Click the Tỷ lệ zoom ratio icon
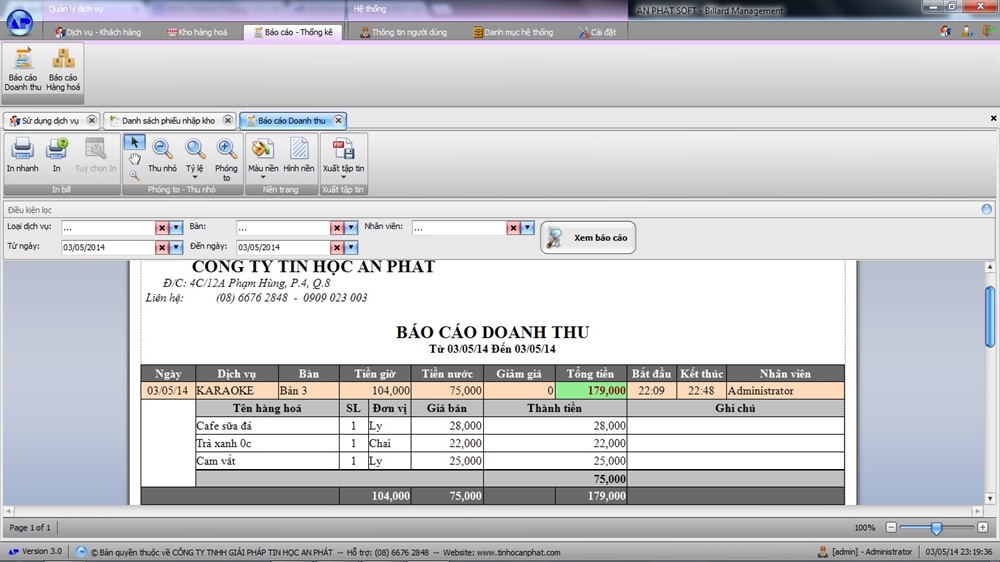Viewport: 1000px width, 562px height. pyautogui.click(x=195, y=159)
